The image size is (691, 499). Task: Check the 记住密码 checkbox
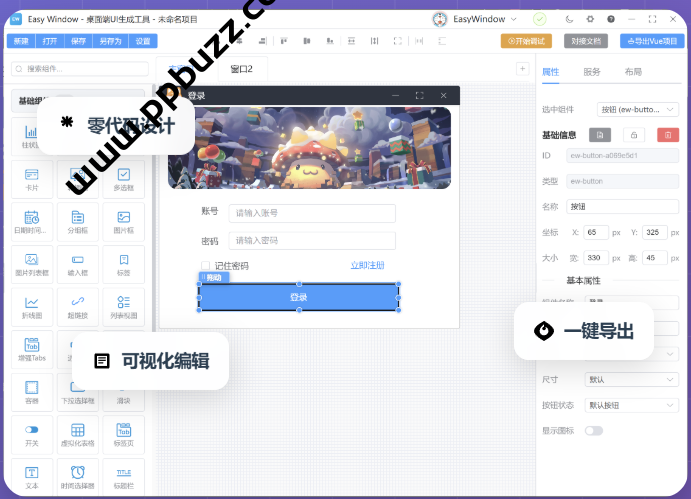tap(206, 266)
